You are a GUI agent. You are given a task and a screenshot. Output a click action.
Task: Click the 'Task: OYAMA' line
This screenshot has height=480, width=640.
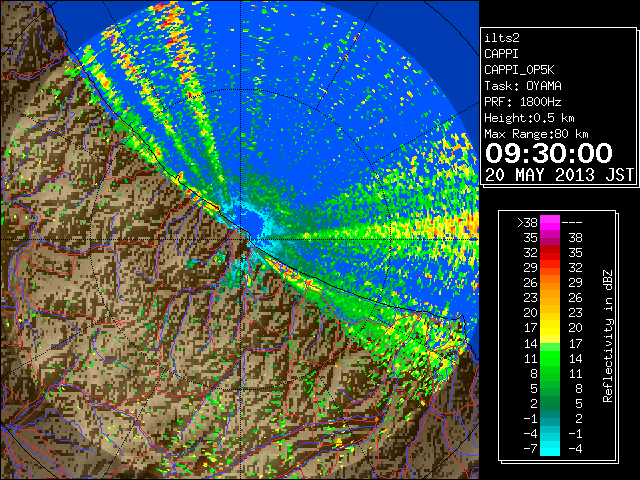pyautogui.click(x=523, y=86)
